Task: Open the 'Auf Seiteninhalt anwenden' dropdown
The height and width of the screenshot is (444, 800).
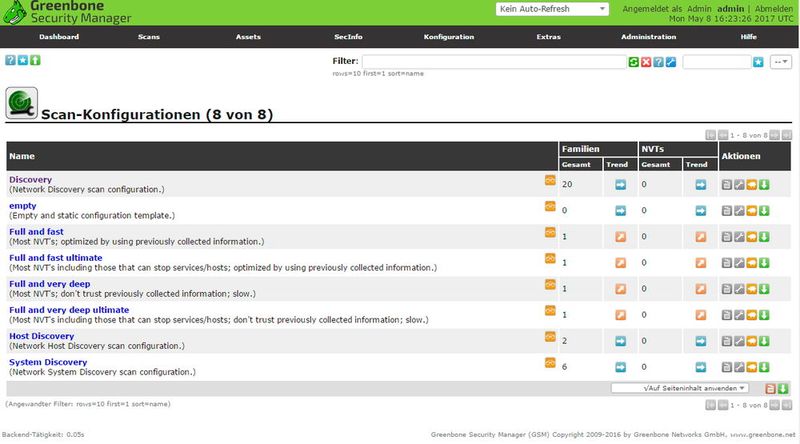Action: pyautogui.click(x=680, y=388)
